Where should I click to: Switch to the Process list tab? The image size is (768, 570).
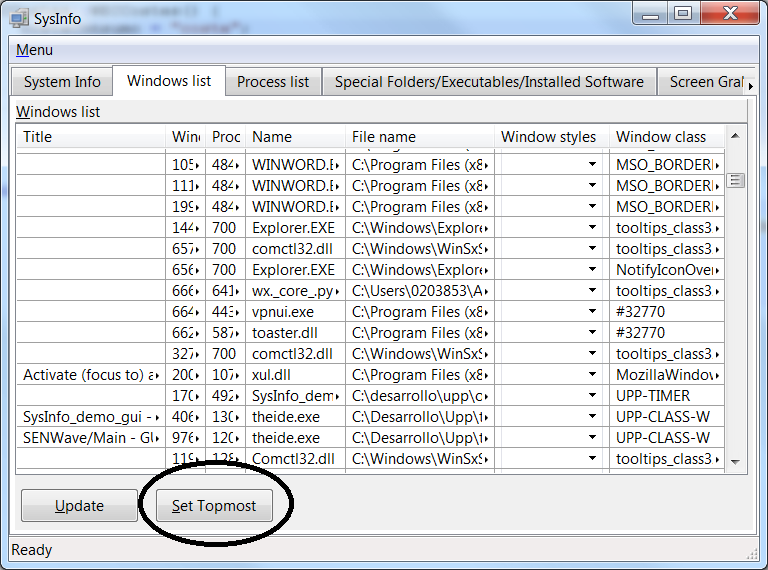(273, 82)
